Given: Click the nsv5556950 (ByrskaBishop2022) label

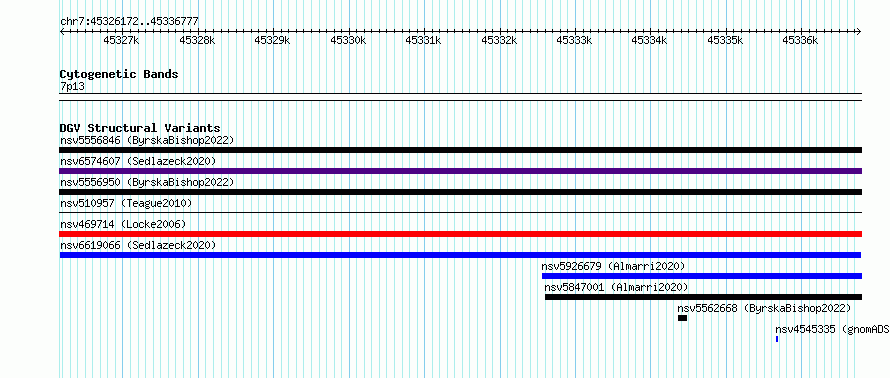Looking at the screenshot, I should pos(147,182).
